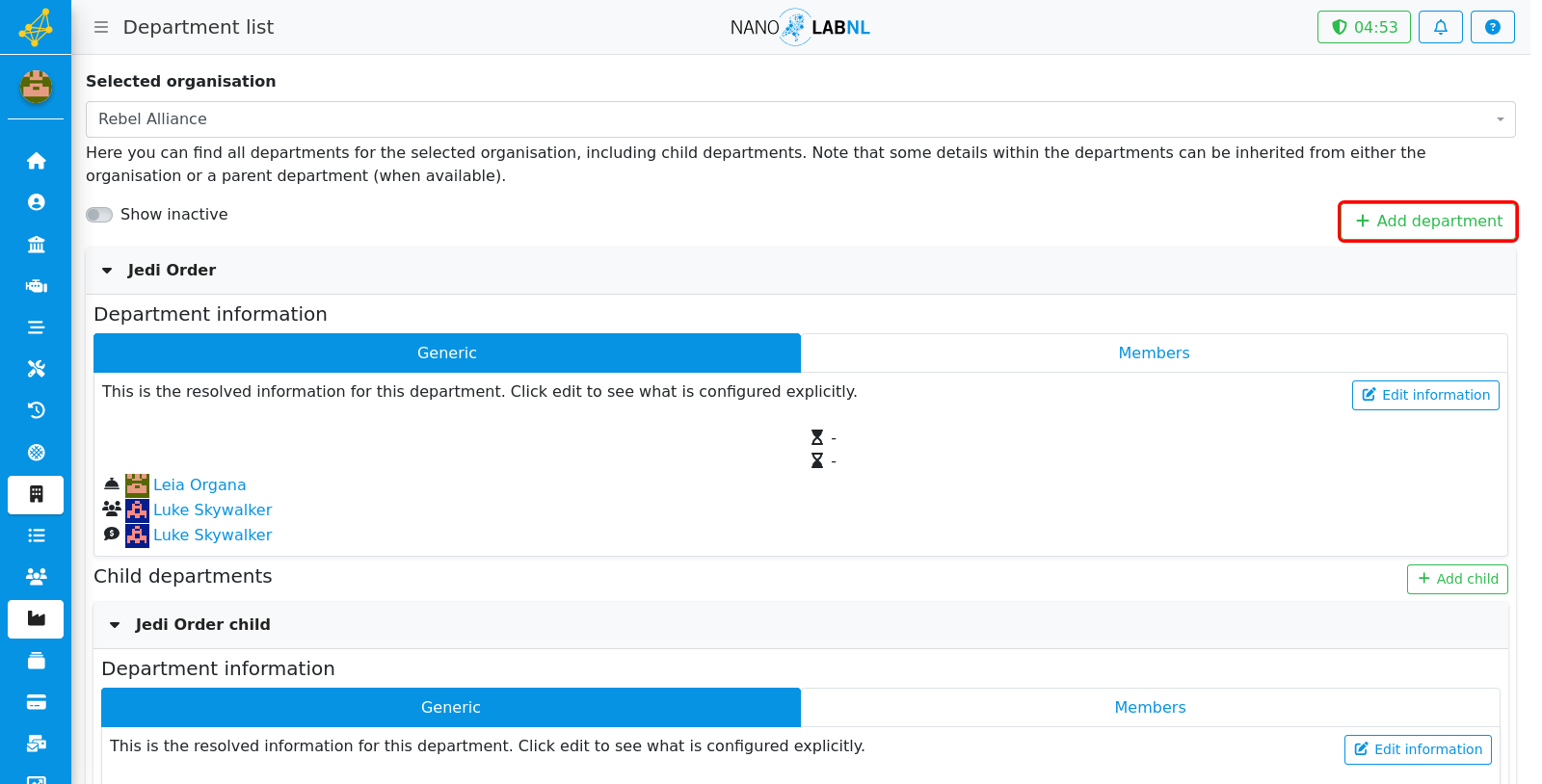
Task: Edit information for Jedi Order child
Action: tap(1418, 749)
